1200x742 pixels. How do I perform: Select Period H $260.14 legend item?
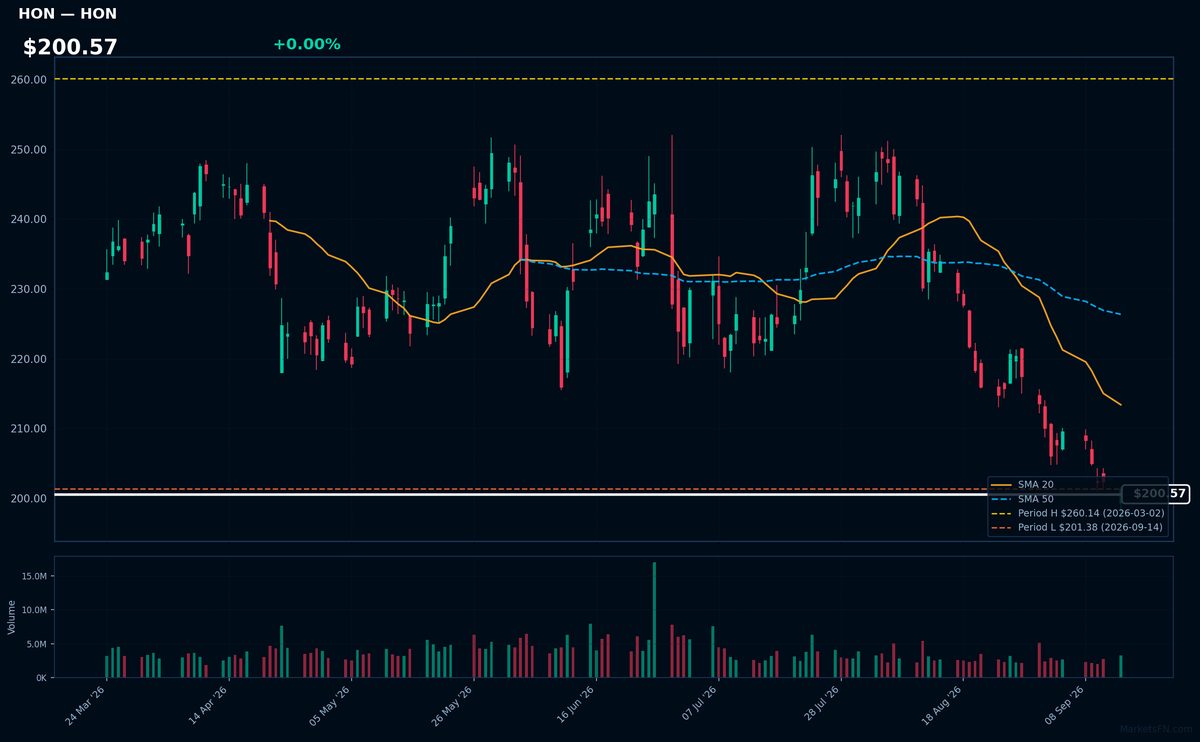(x=1077, y=513)
